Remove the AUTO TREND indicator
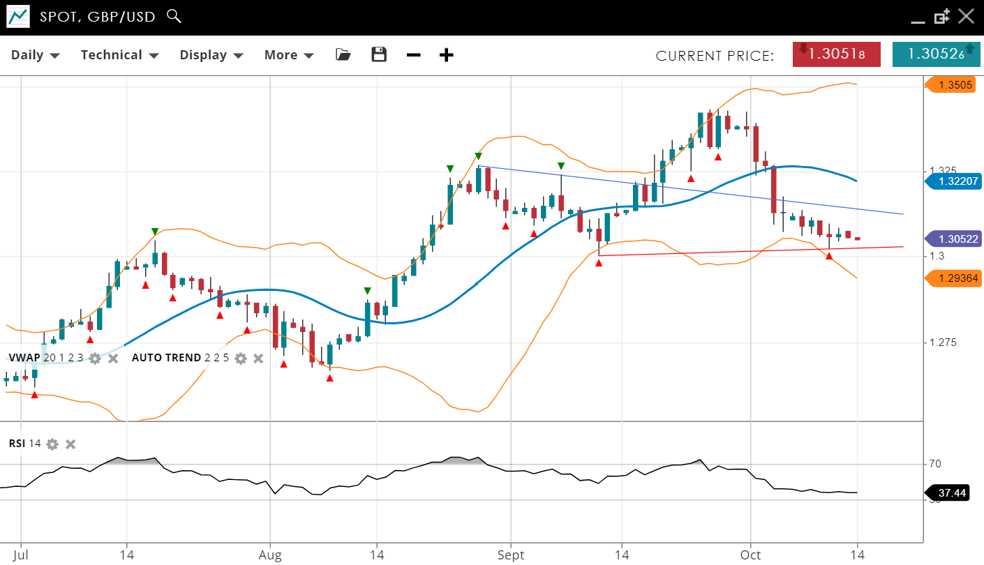Image resolution: width=984 pixels, height=565 pixels. tap(258, 358)
